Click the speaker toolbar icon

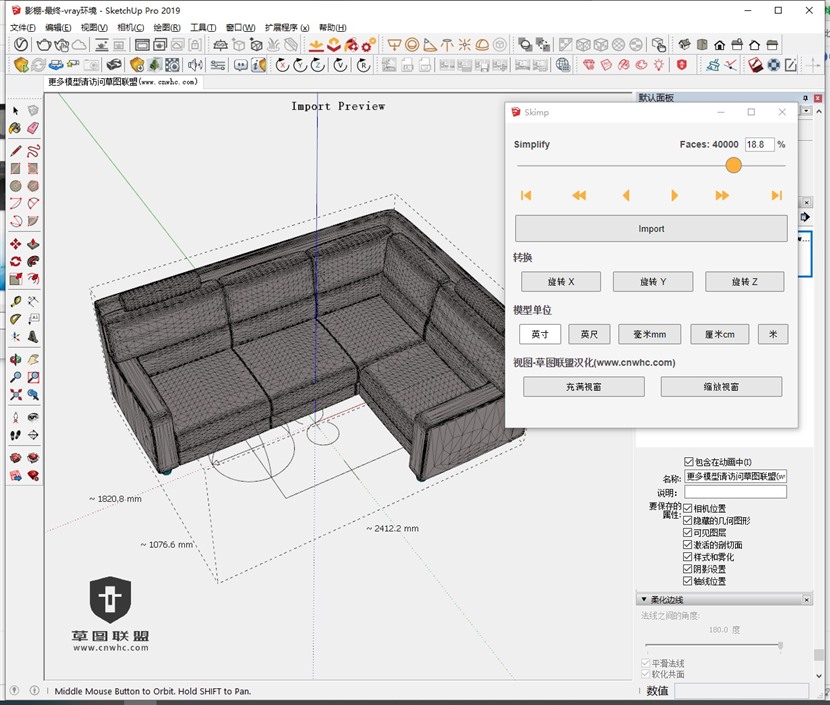point(195,65)
